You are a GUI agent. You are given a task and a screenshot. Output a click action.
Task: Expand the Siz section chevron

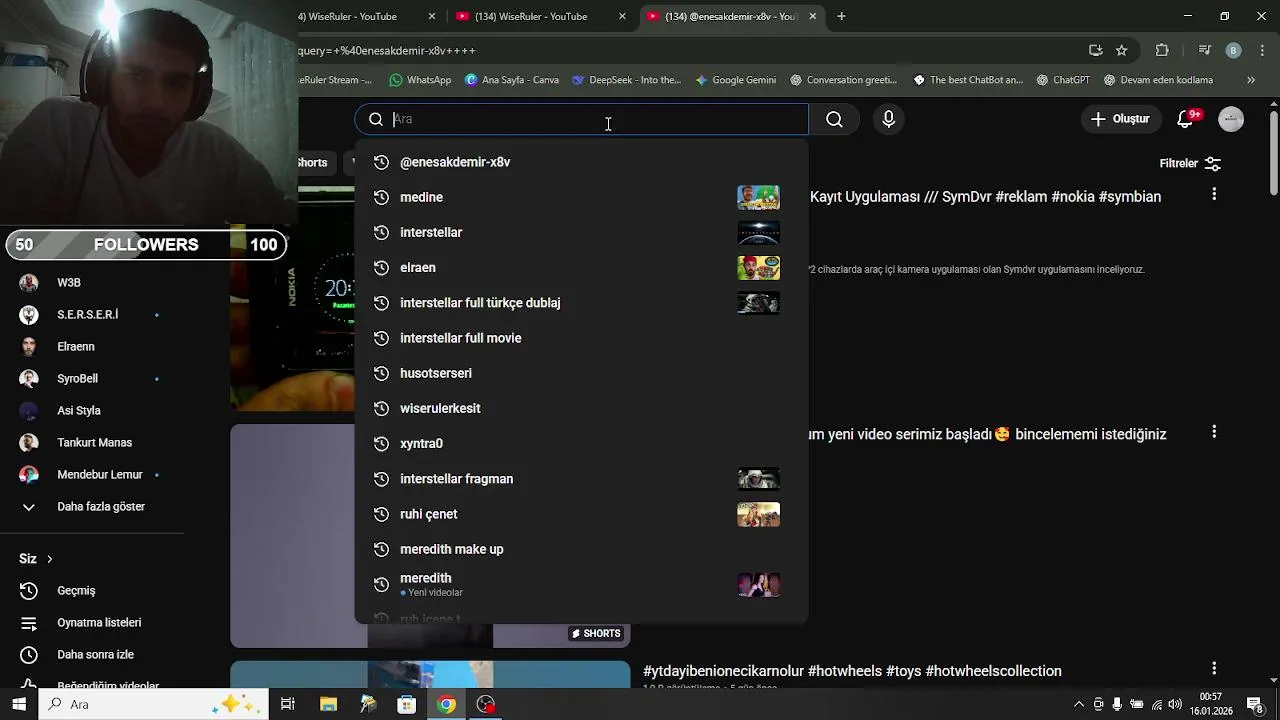click(49, 559)
